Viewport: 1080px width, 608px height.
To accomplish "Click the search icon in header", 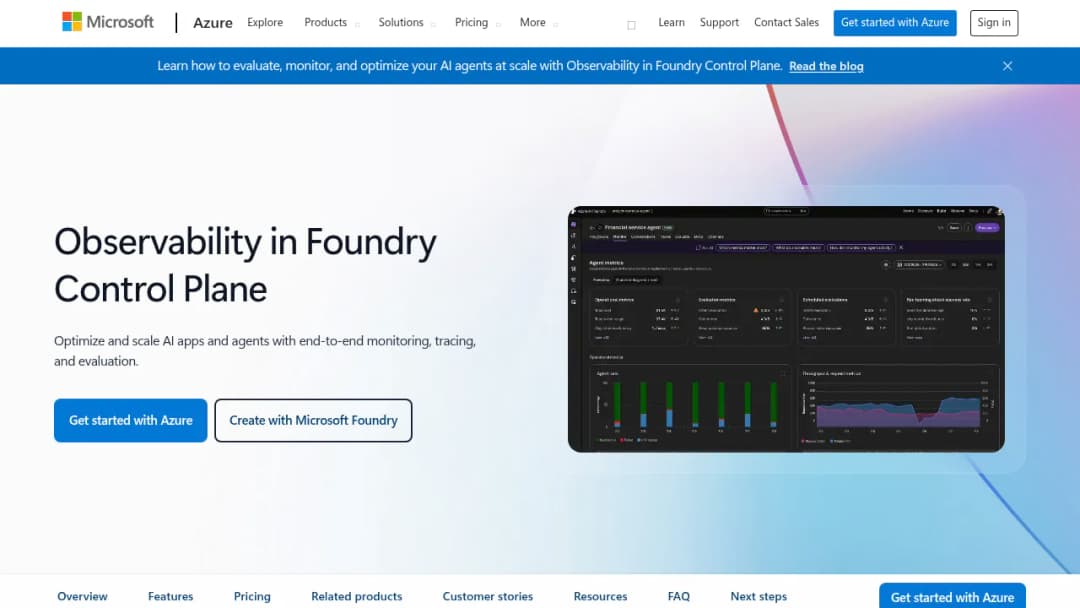I will 631,25.
